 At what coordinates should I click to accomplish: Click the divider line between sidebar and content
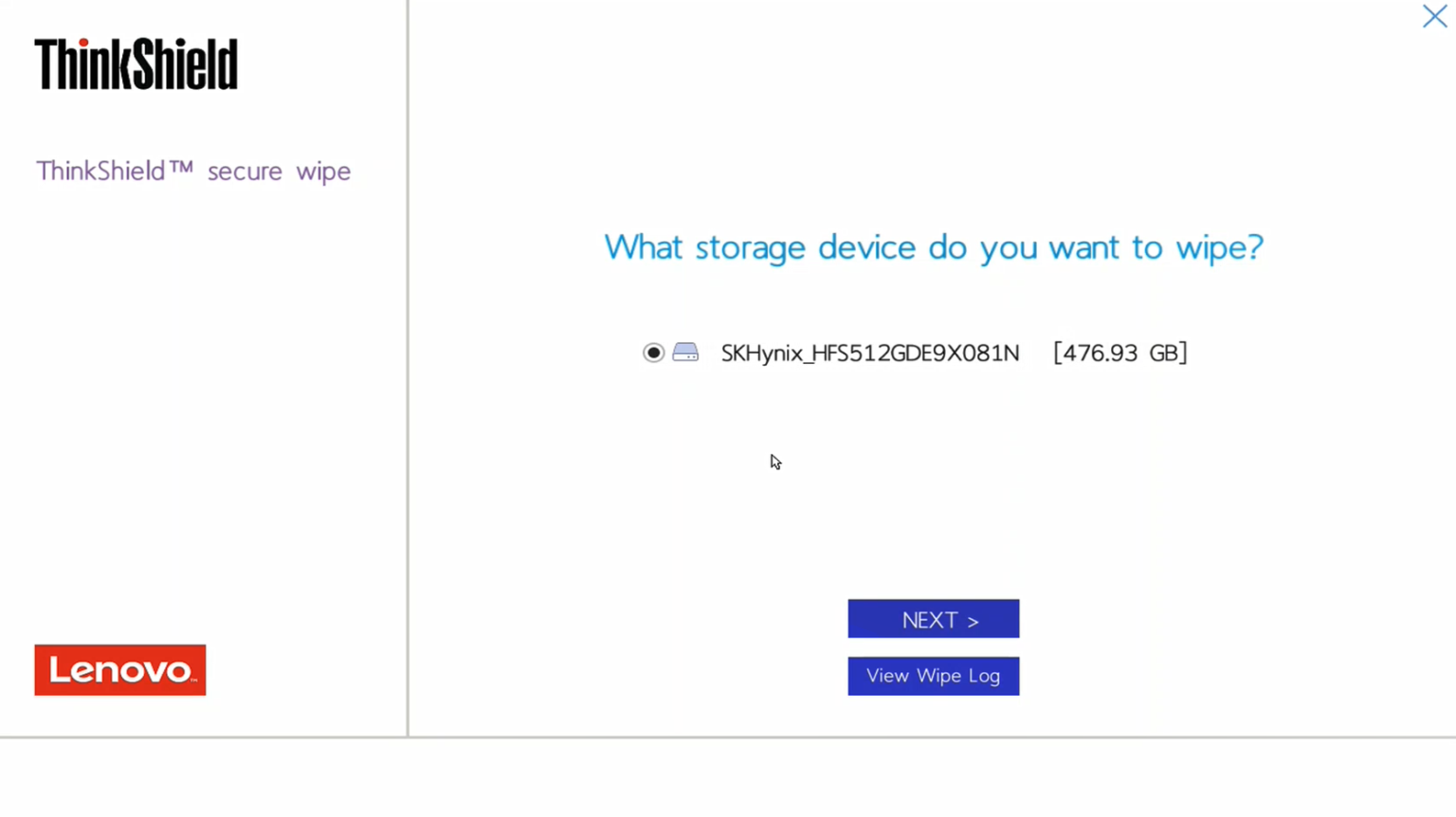(x=407, y=379)
